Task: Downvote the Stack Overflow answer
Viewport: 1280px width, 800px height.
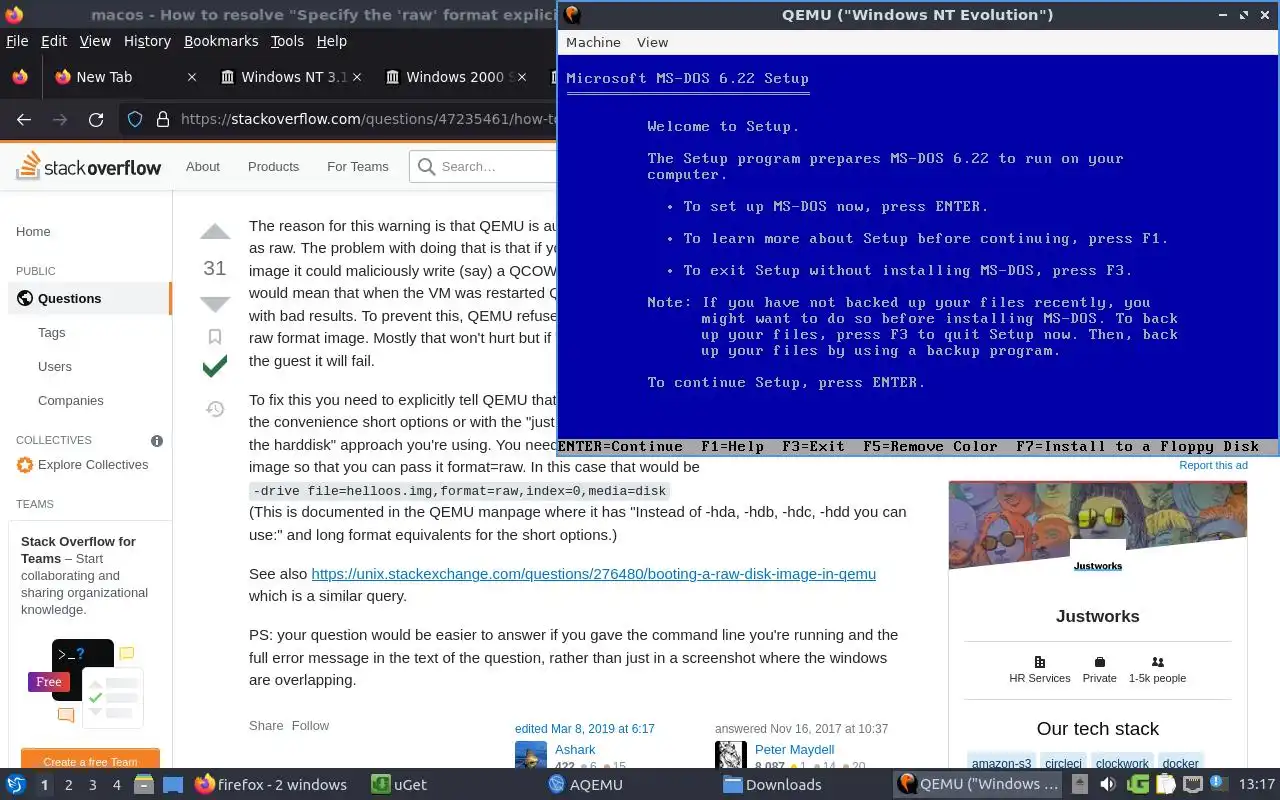Action: click(215, 304)
